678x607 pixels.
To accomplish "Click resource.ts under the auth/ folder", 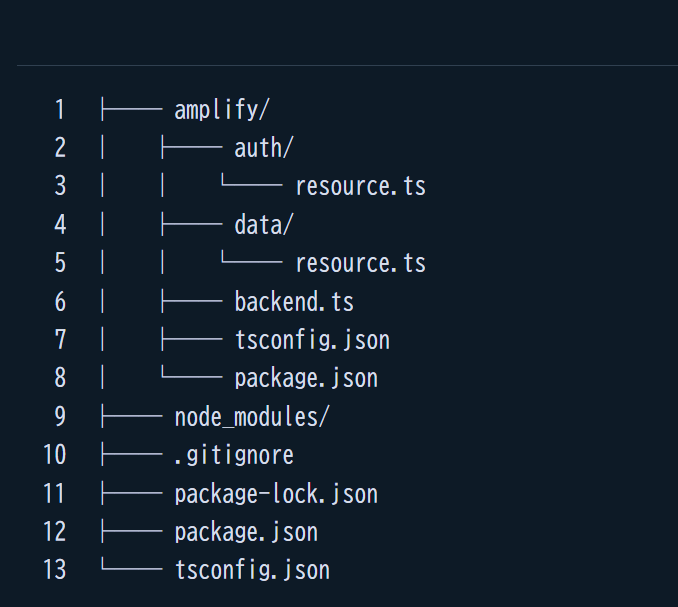I will click(x=360, y=186).
